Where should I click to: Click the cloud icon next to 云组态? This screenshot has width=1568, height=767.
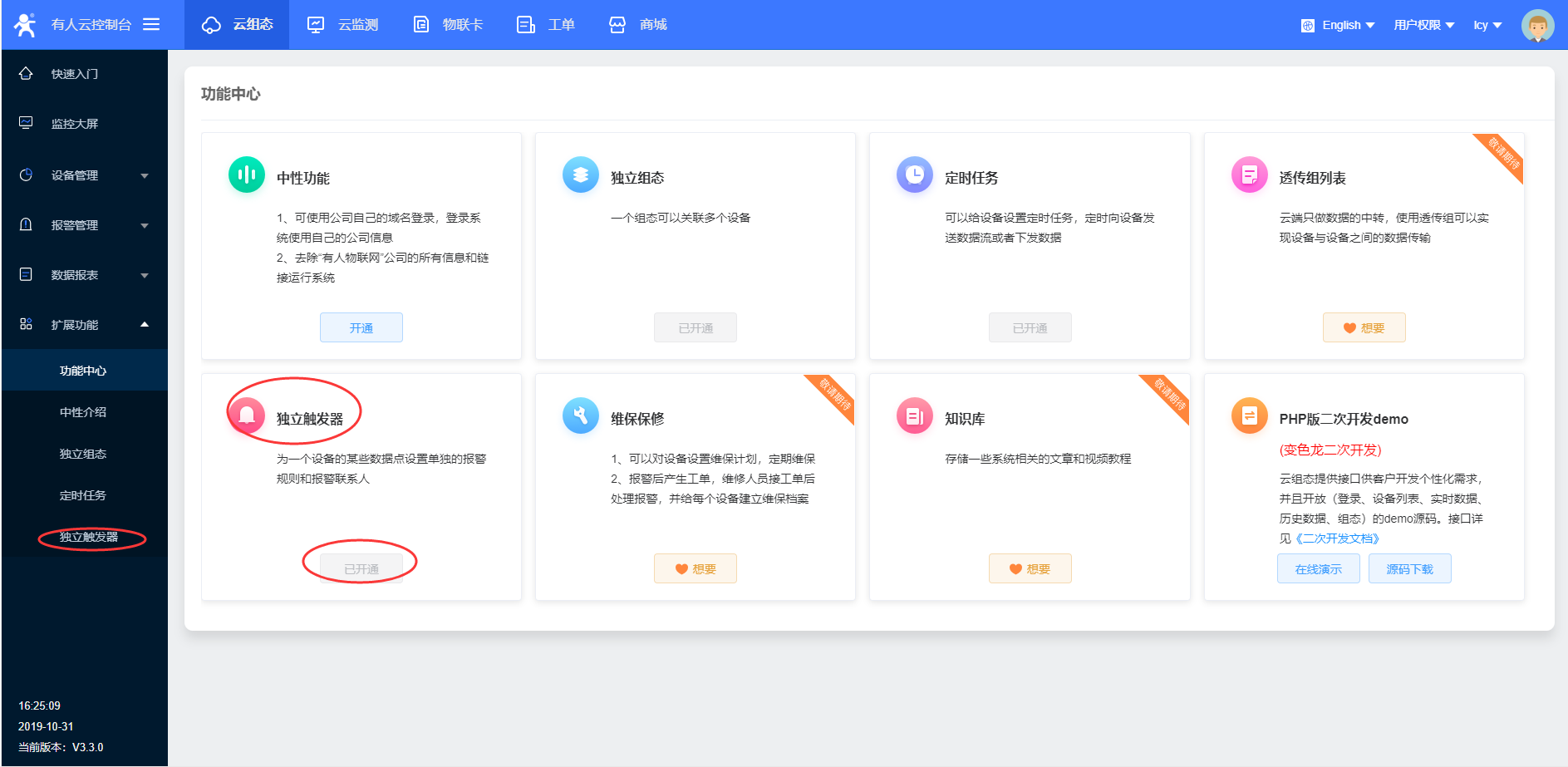[x=211, y=25]
